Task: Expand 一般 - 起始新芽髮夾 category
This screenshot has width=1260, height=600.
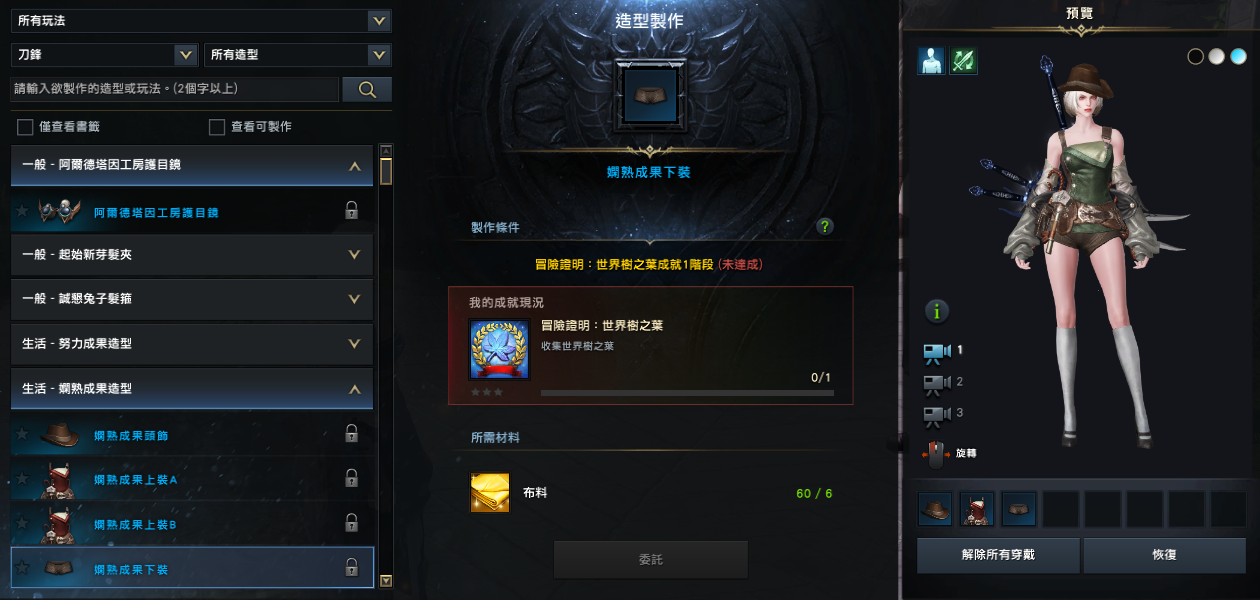Action: 192,255
